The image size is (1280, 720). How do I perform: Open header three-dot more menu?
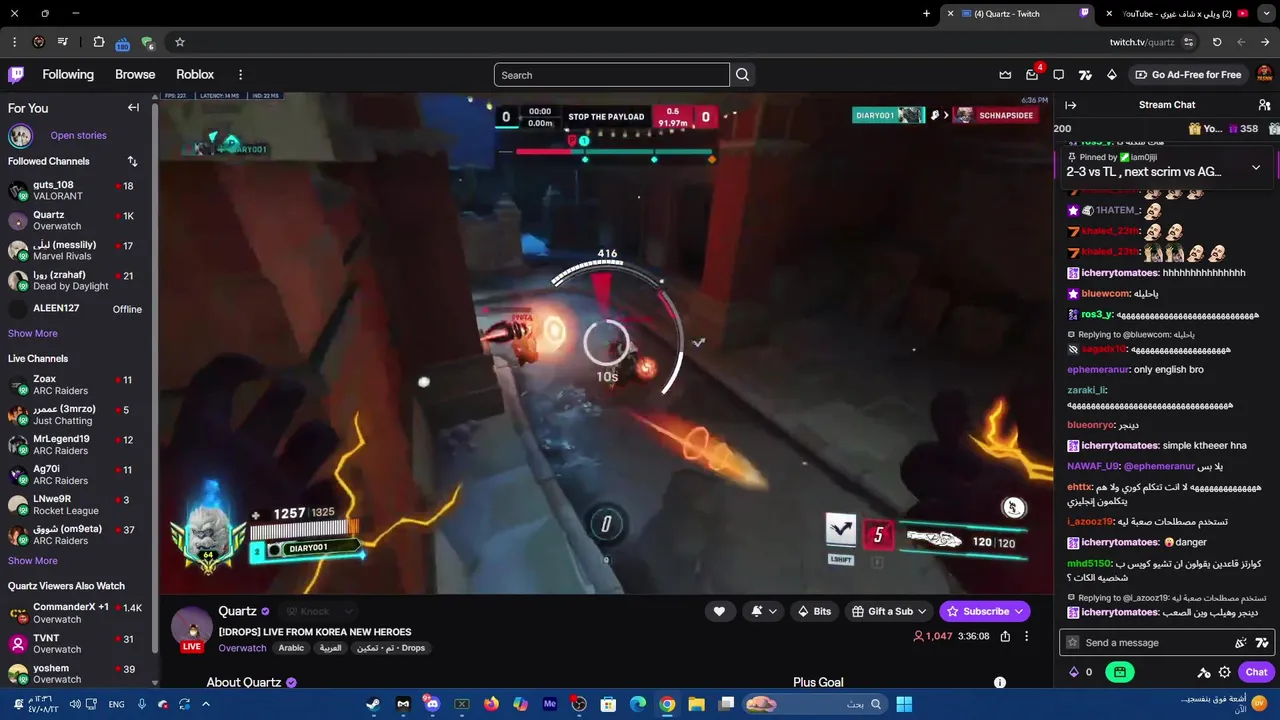point(240,75)
